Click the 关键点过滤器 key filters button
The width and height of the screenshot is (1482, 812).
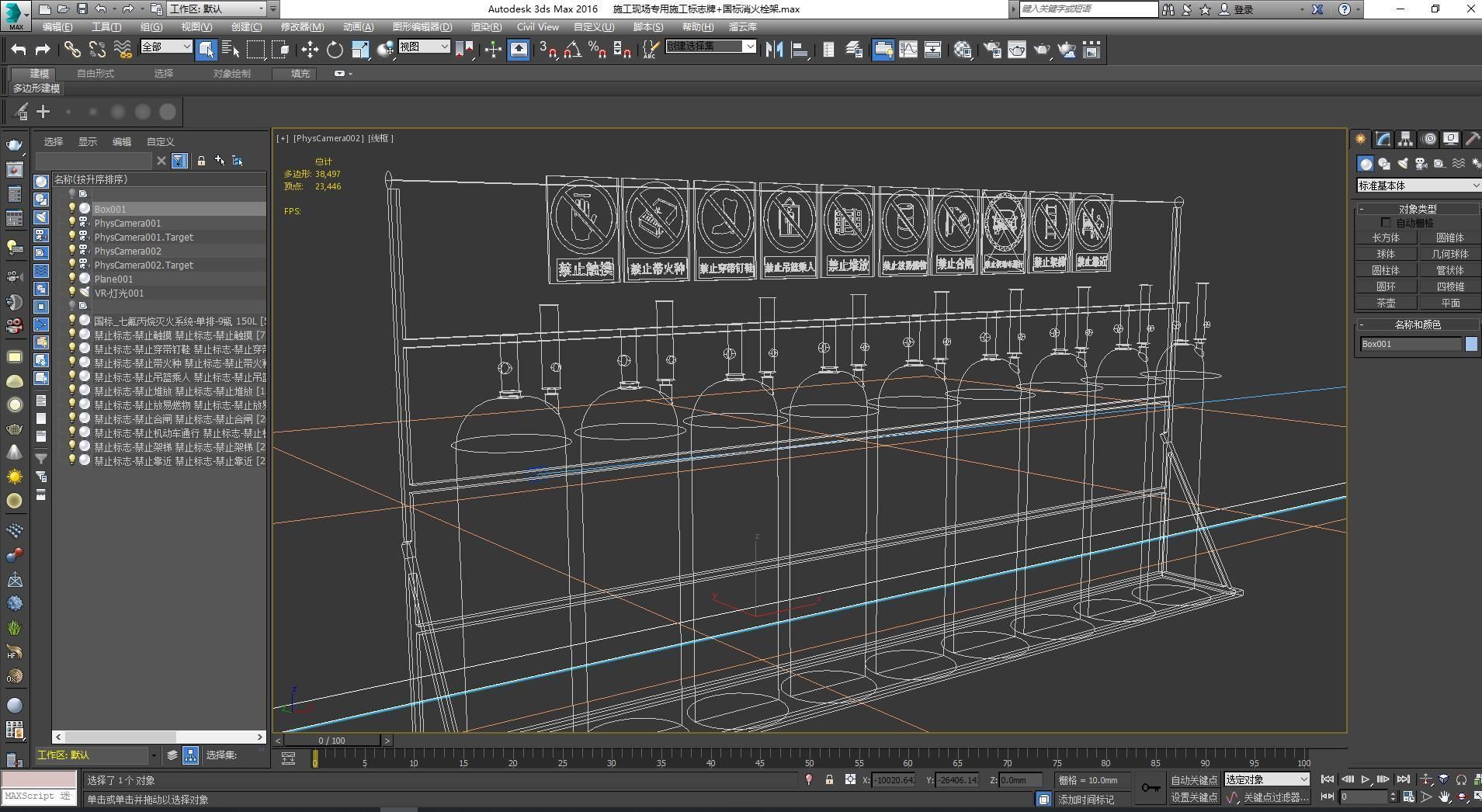(1275, 797)
